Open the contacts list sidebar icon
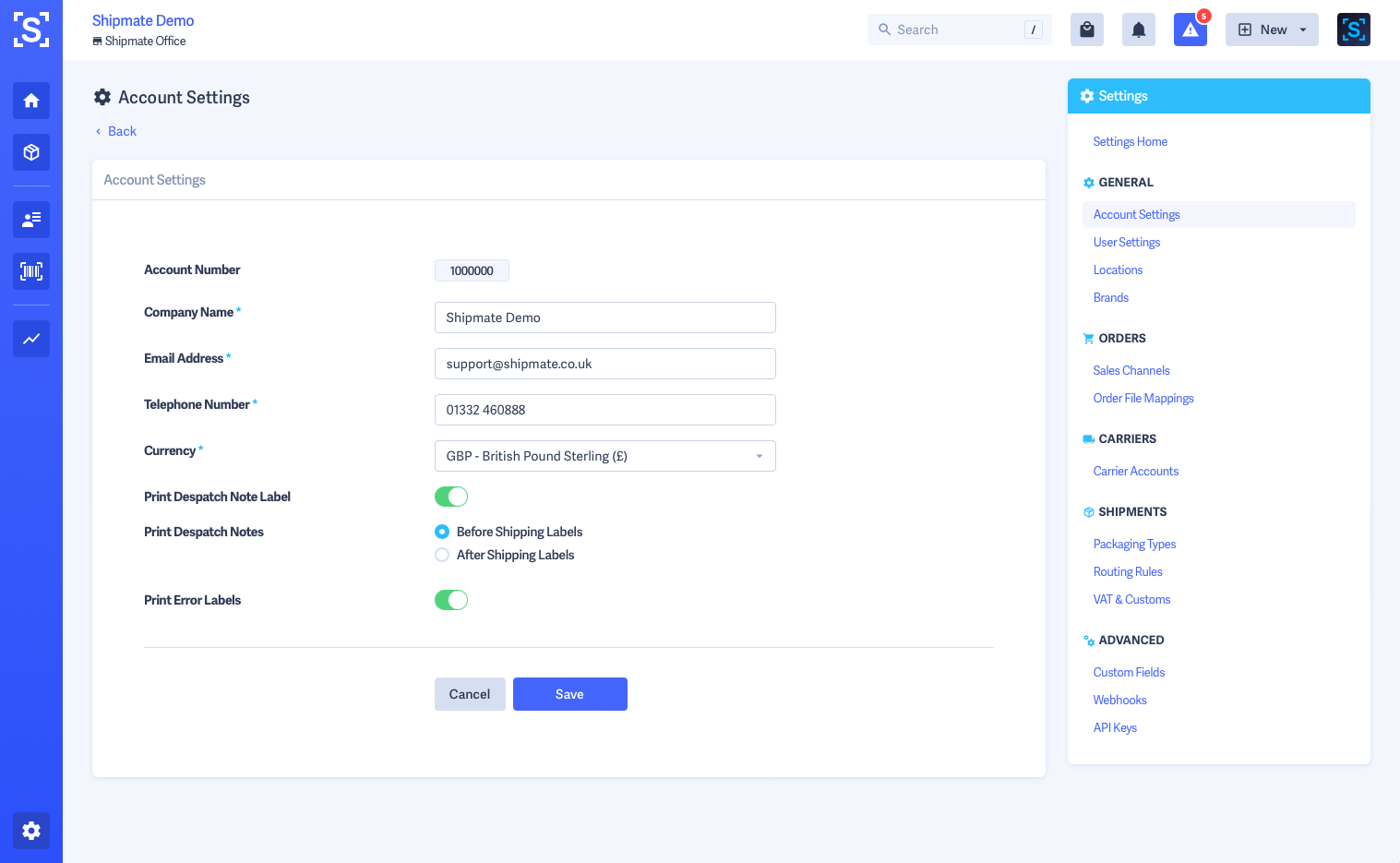This screenshot has height=863, width=1400. (x=31, y=220)
